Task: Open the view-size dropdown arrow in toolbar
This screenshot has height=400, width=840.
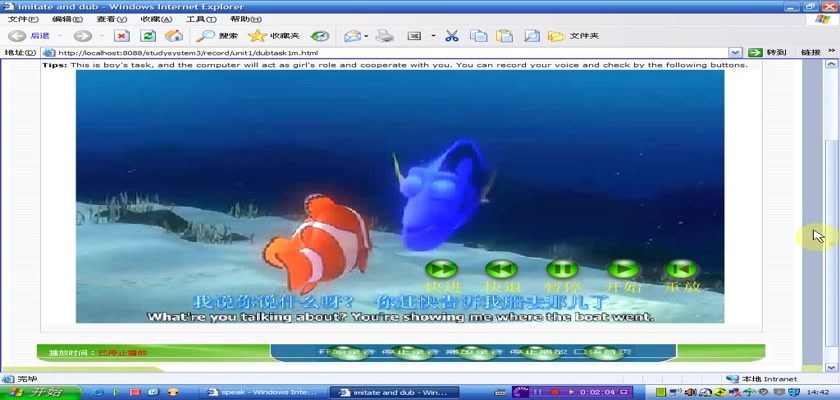Action: pyautogui.click(x=432, y=36)
